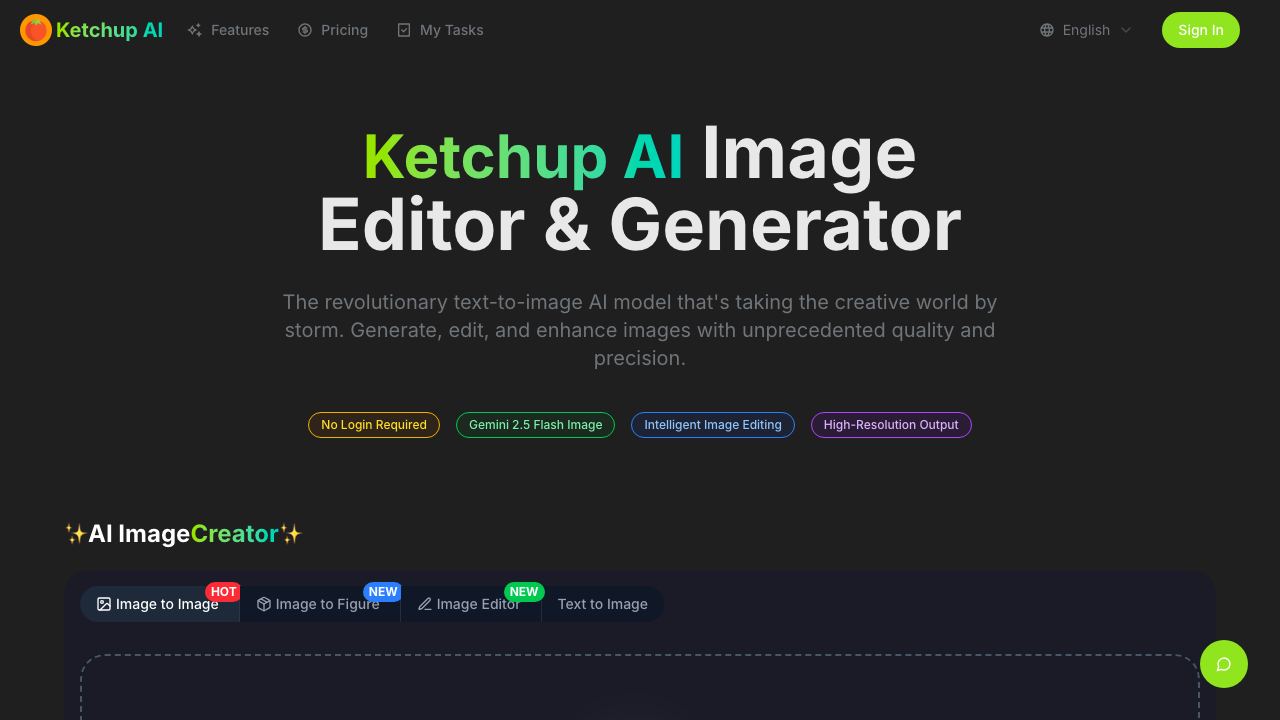This screenshot has width=1280, height=720.
Task: Click the AI ImageCreator section heading
Action: click(x=183, y=534)
